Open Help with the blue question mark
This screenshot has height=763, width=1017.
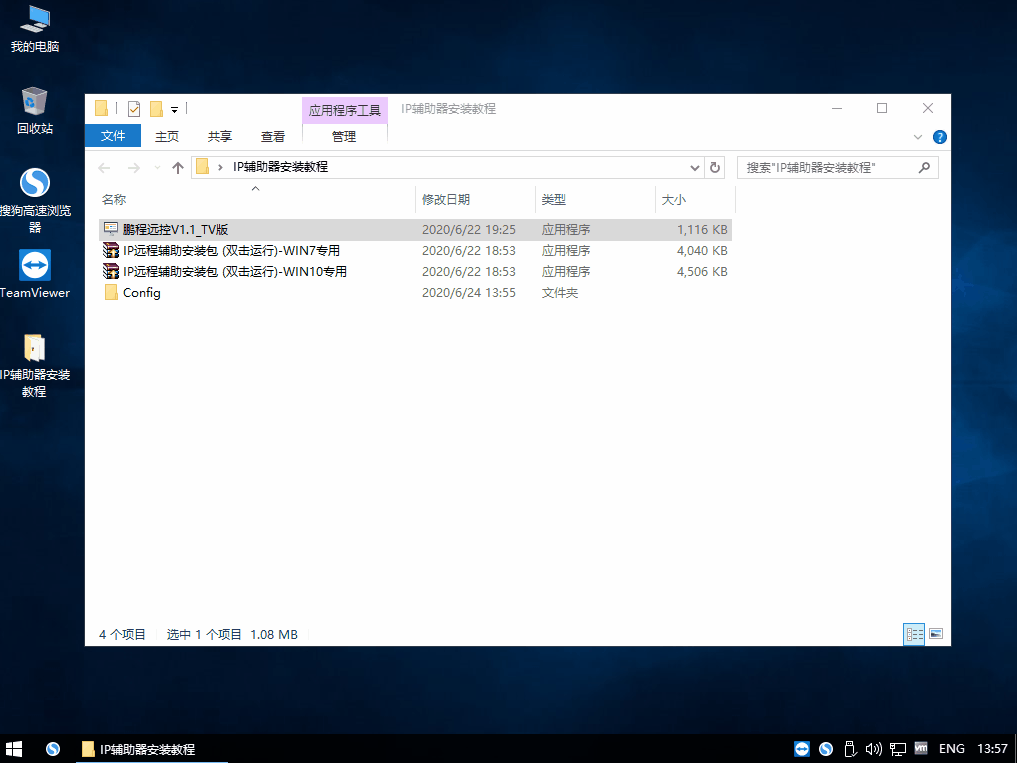pyautogui.click(x=939, y=137)
